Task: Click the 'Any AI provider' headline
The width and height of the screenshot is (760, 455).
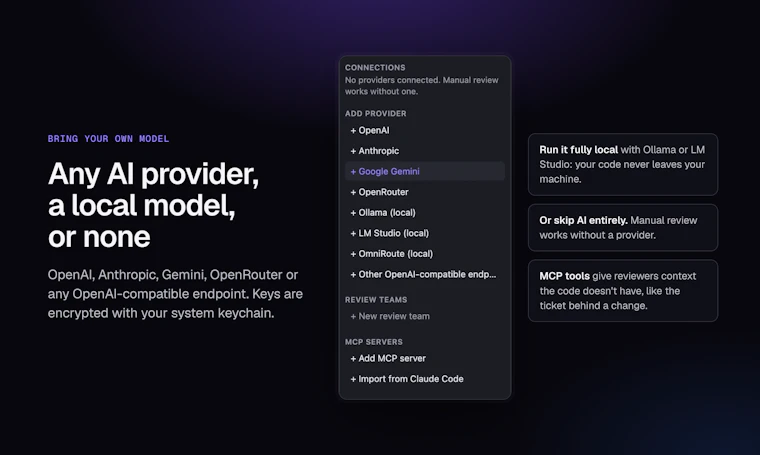Action: pos(153,205)
